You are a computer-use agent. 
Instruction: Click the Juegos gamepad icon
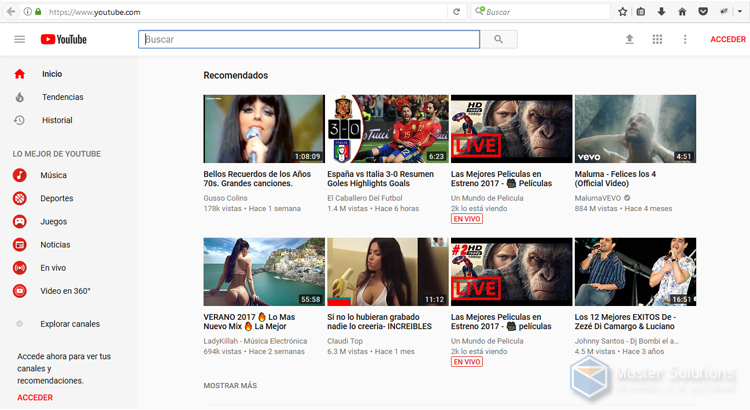point(20,222)
